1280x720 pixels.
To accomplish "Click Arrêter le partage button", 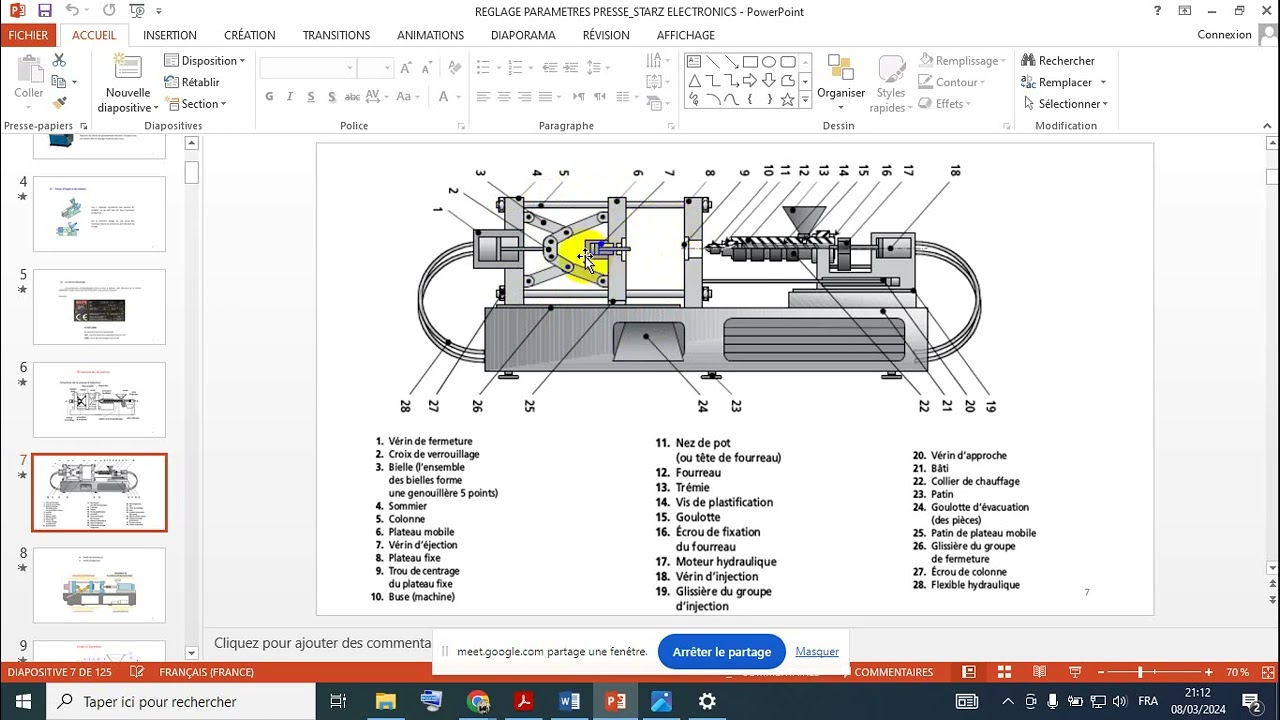I will tap(722, 652).
